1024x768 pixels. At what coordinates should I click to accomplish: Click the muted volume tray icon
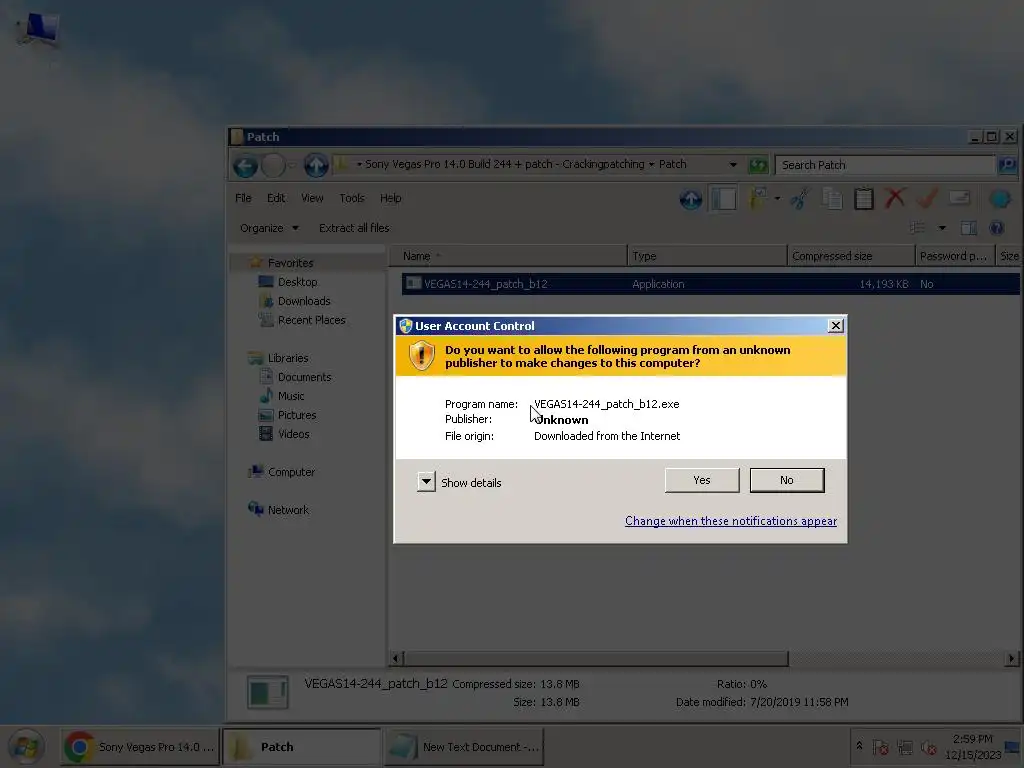click(x=928, y=746)
